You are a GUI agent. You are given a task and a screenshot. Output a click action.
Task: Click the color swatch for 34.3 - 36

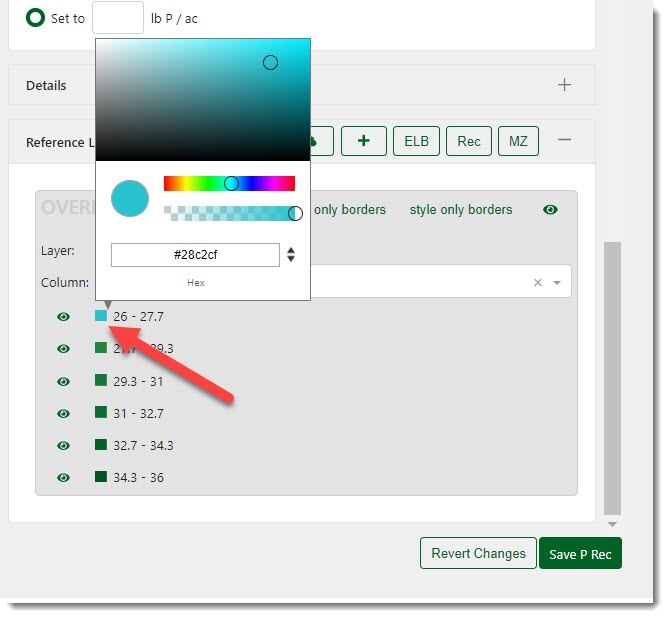tap(101, 477)
